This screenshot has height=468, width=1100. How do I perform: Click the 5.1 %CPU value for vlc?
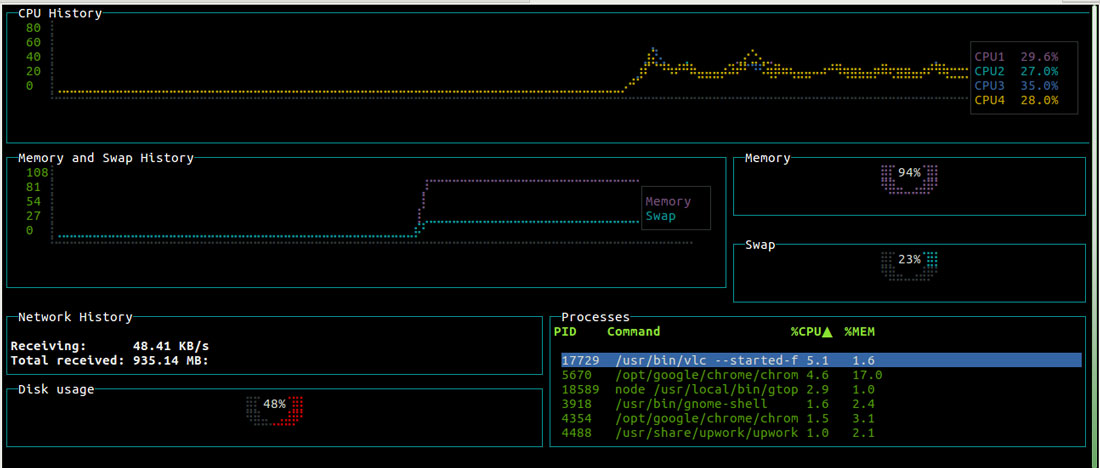817,360
